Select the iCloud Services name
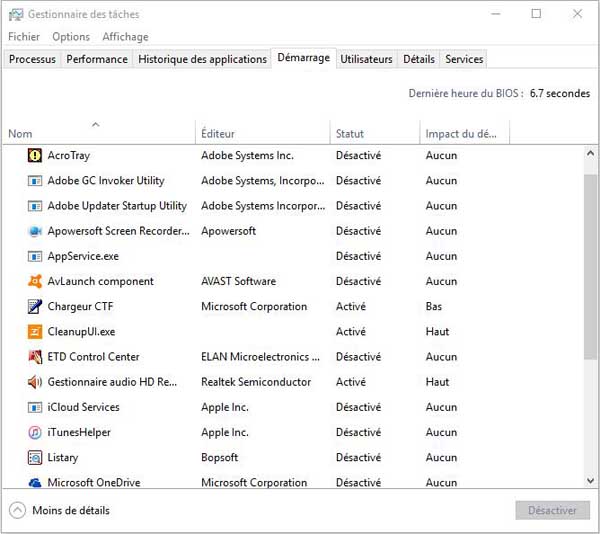Viewport: 600px width, 534px height. 83,407
